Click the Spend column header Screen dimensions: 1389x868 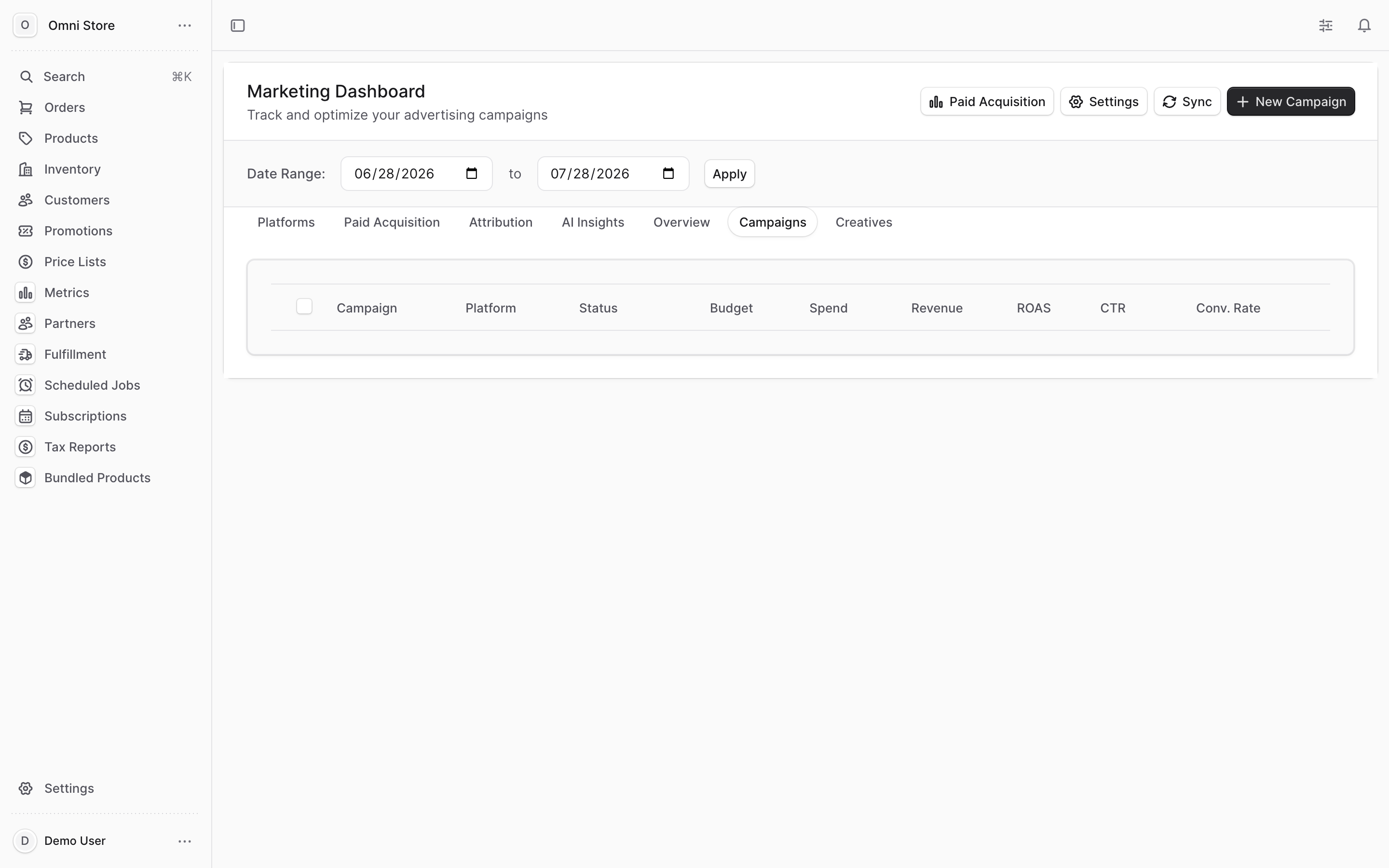(828, 308)
